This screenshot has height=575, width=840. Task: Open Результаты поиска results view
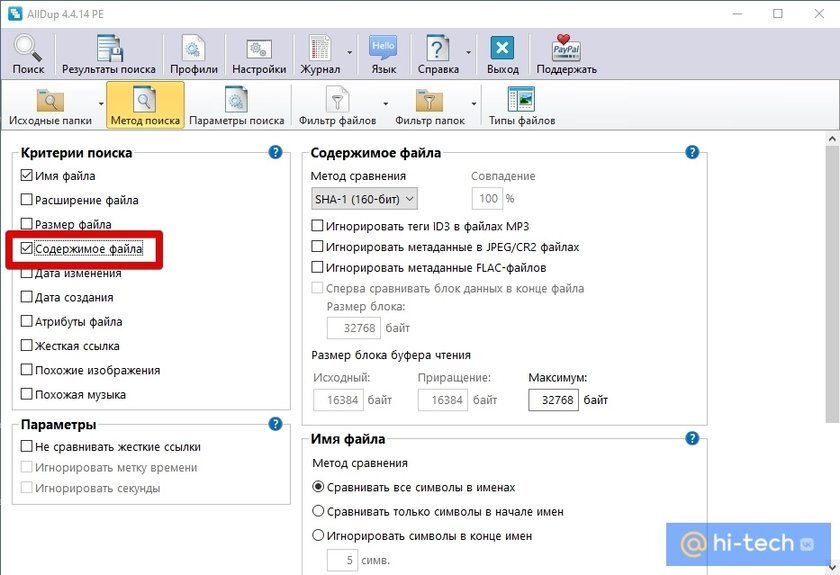[x=109, y=55]
